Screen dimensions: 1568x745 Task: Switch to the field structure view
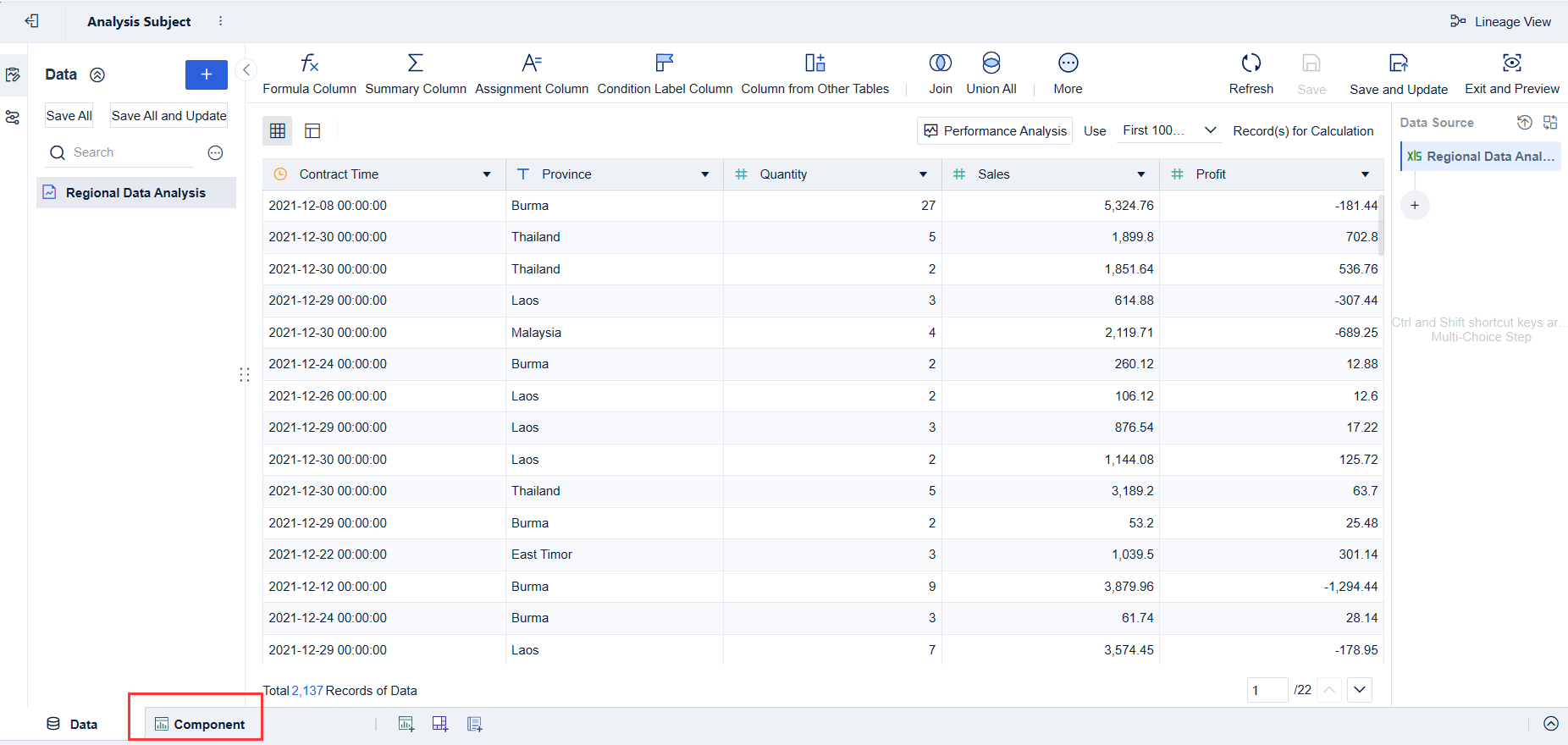click(312, 130)
